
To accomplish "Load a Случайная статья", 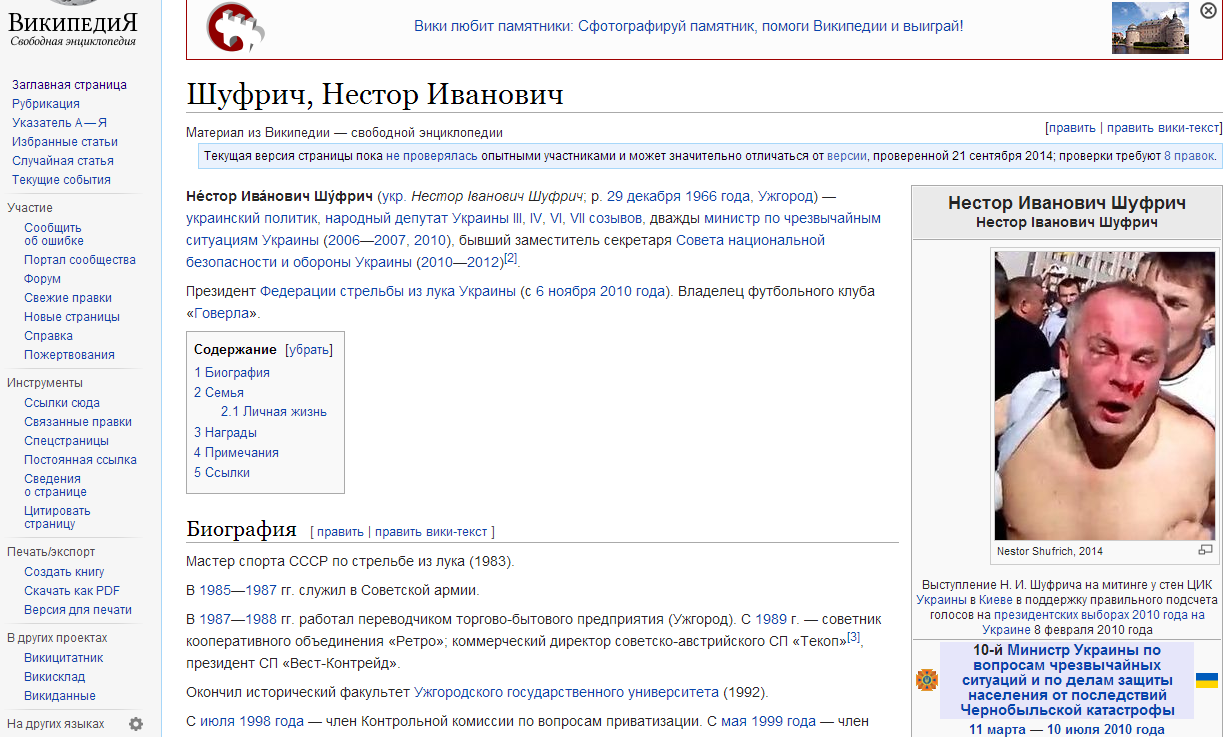I will click(x=63, y=161).
